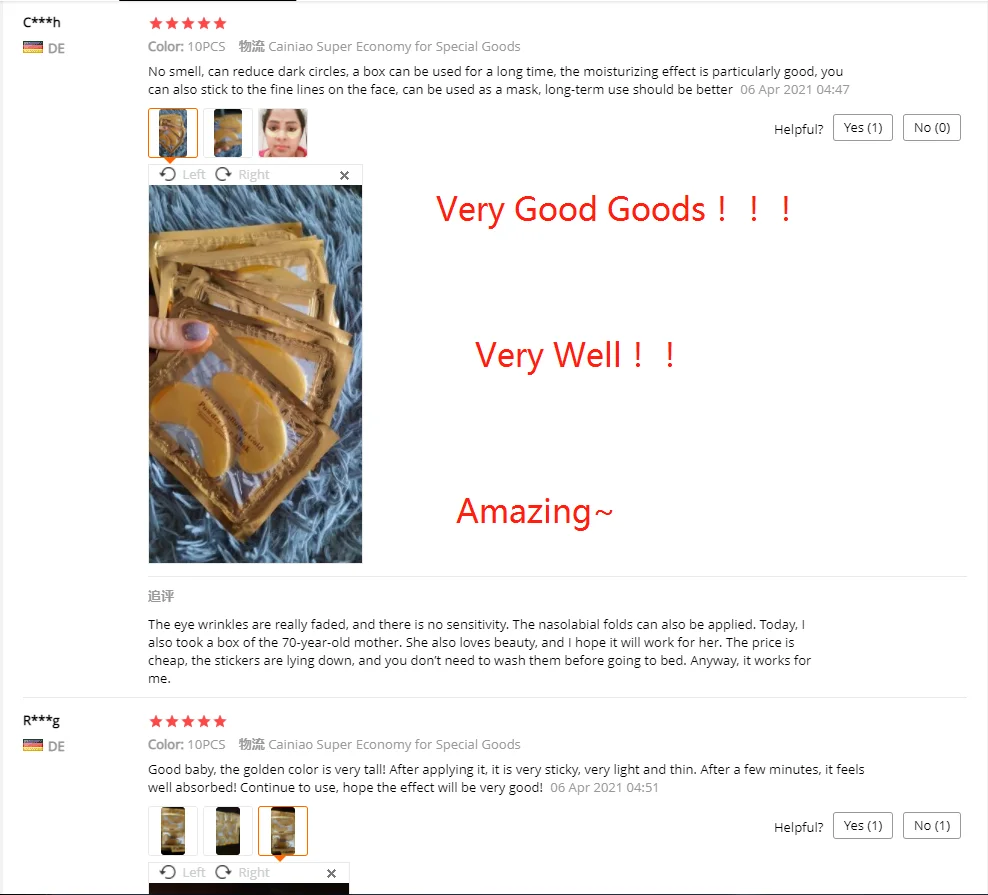Click the large gold eye mask photo
The image size is (988, 895).
(x=255, y=374)
